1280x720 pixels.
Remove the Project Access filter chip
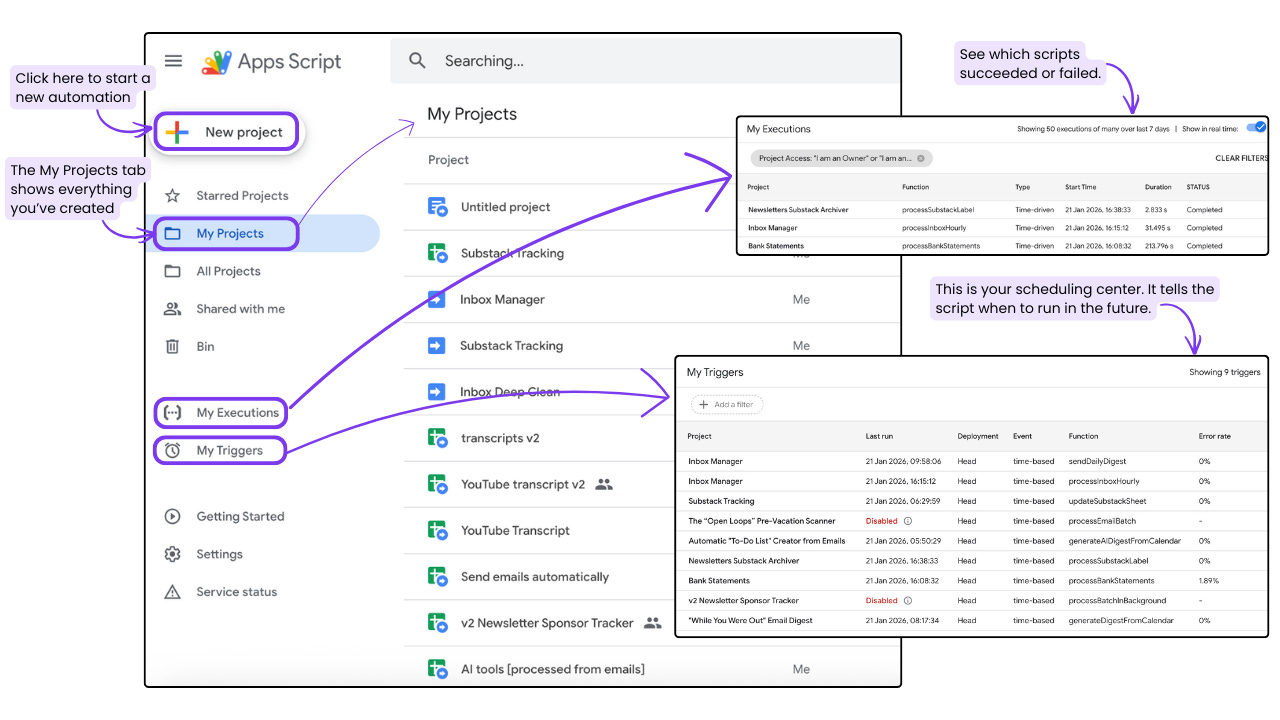[921, 158]
